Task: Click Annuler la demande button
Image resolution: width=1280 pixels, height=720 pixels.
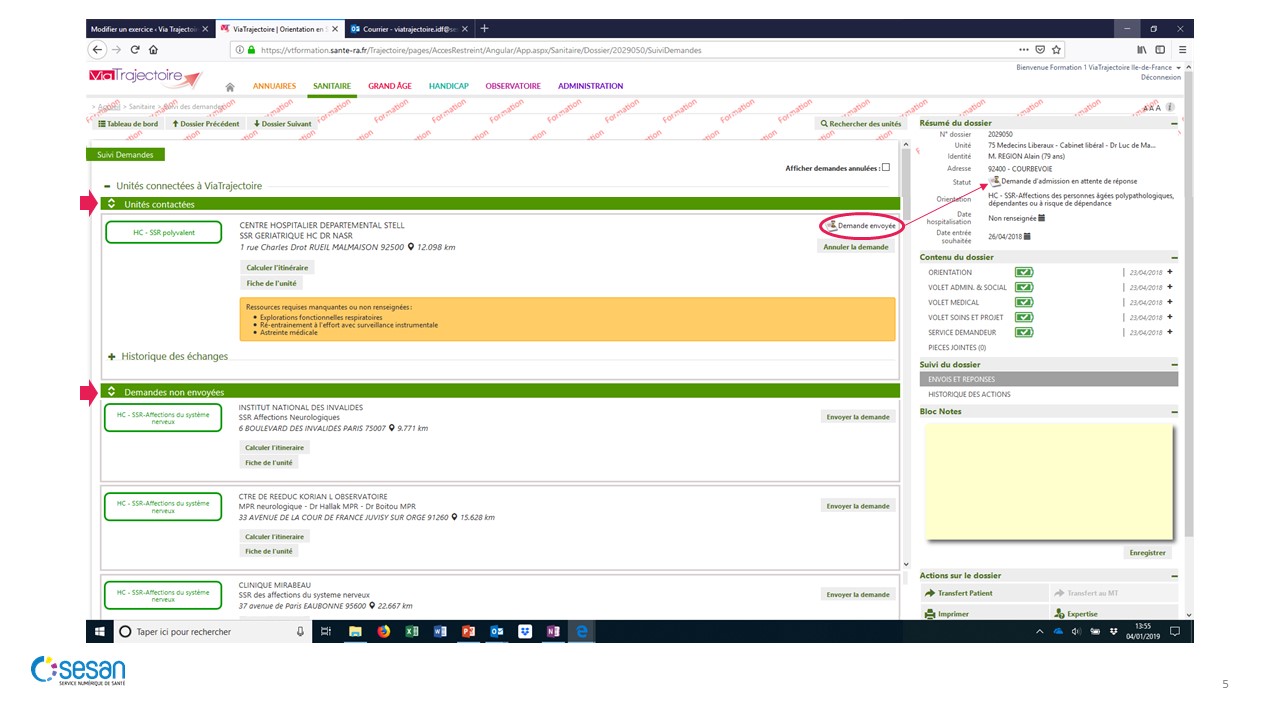Action: [x=856, y=247]
